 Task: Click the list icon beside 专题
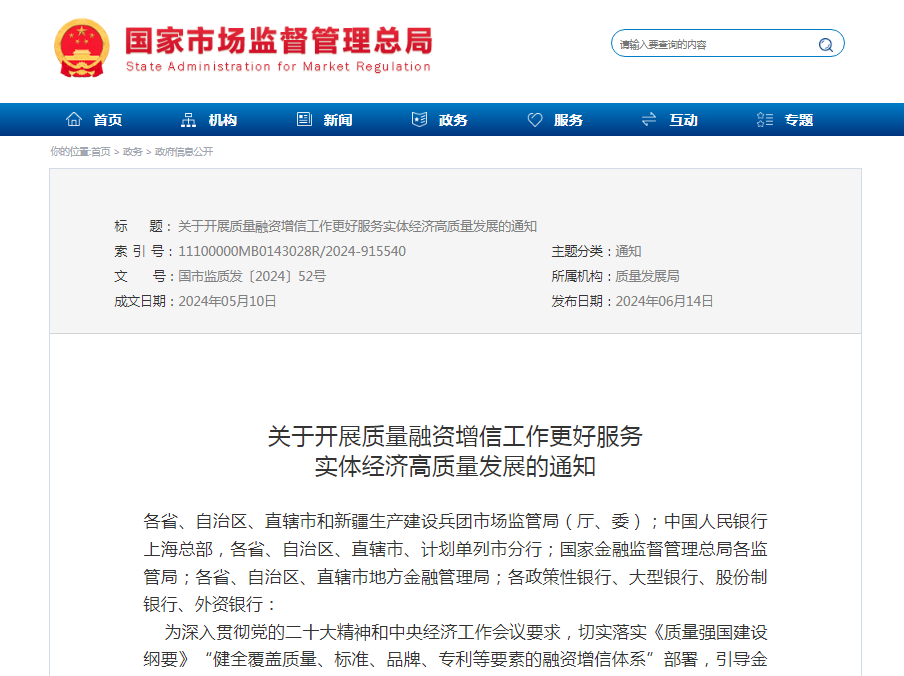tap(765, 120)
